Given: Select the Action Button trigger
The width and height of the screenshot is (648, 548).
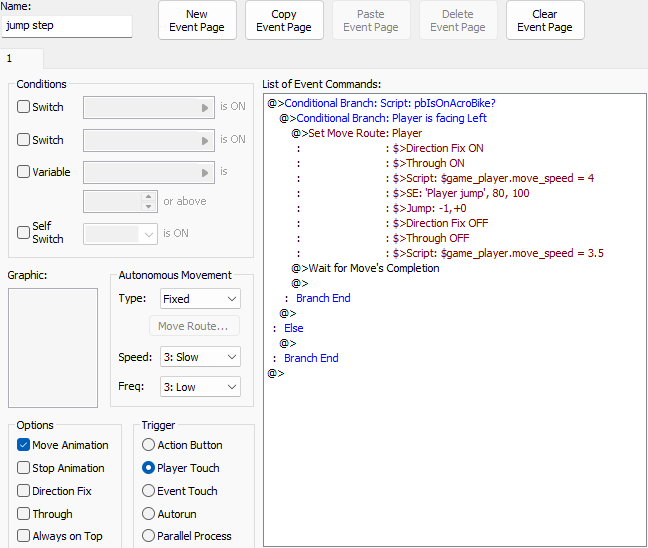Looking at the screenshot, I should [148, 445].
